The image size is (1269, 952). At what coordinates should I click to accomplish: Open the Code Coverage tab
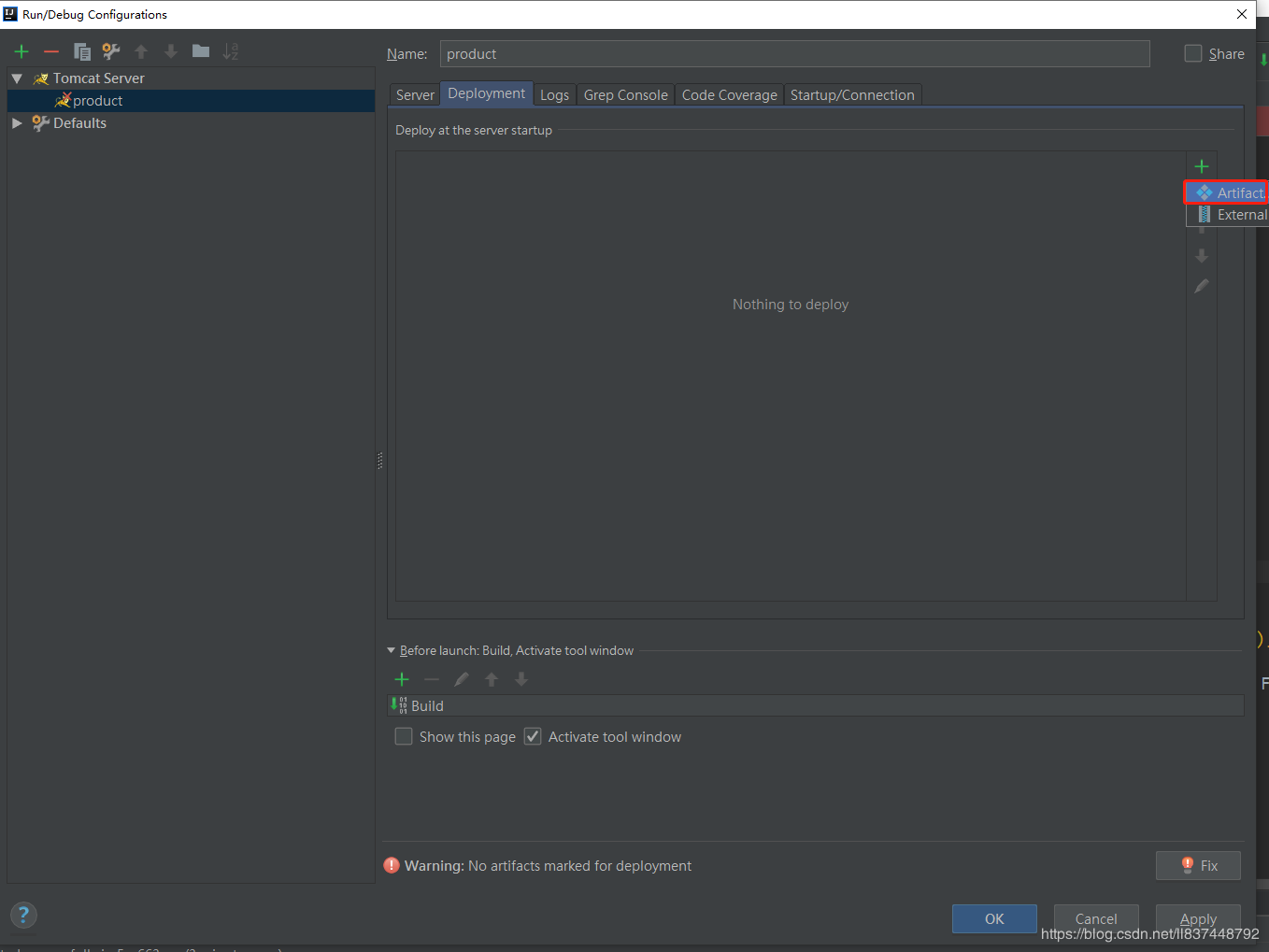730,94
